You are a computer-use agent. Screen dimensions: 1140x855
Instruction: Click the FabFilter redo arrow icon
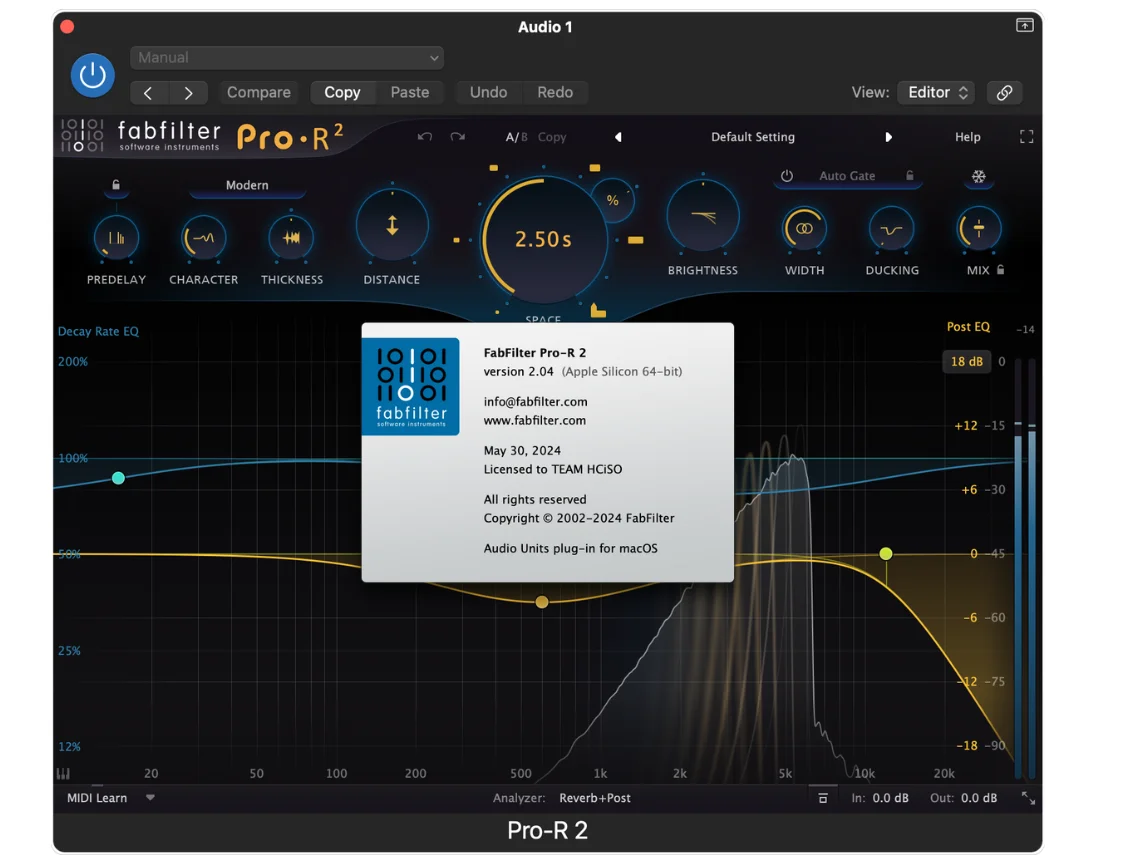click(x=457, y=137)
